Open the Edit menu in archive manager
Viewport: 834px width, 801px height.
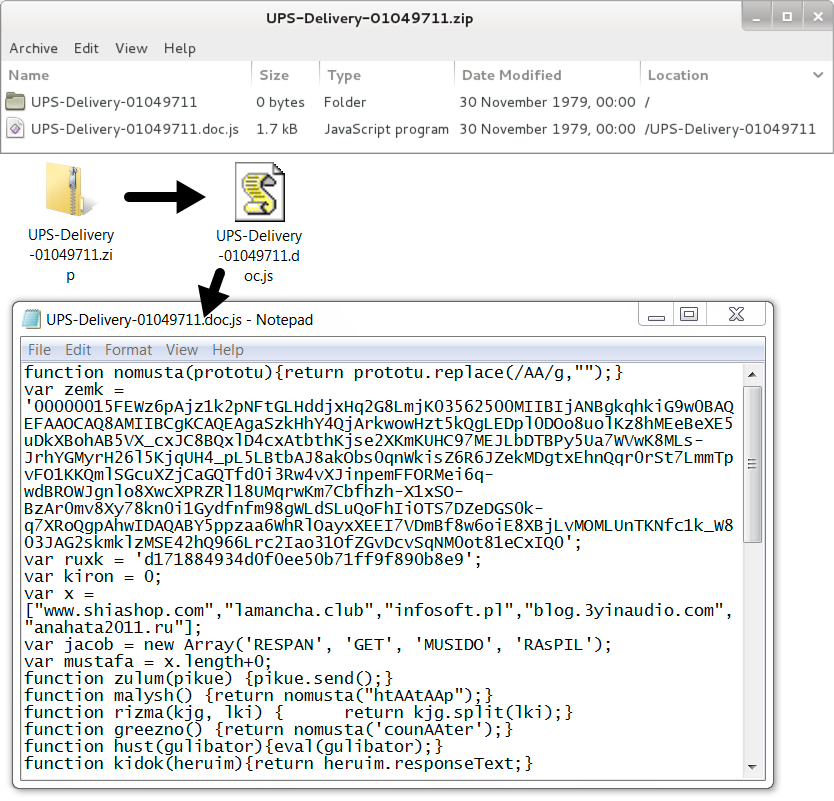(x=86, y=48)
